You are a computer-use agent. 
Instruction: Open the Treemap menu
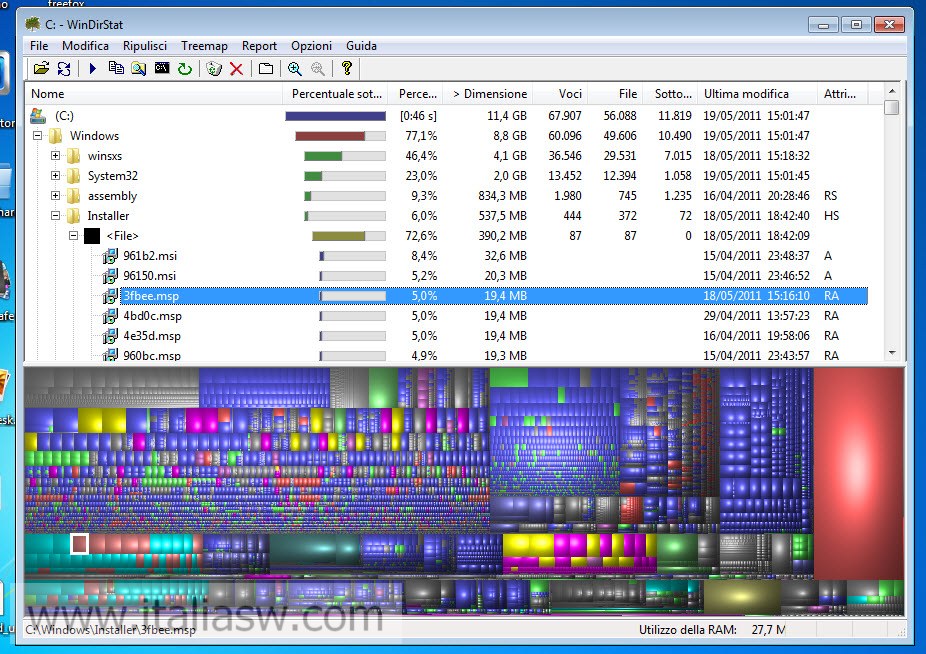tap(204, 45)
